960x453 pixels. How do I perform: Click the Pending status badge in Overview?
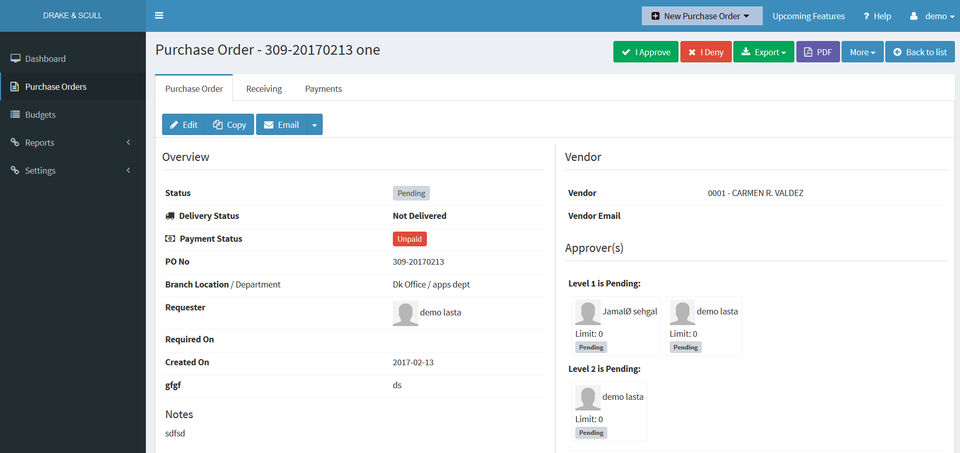pyautogui.click(x=411, y=193)
